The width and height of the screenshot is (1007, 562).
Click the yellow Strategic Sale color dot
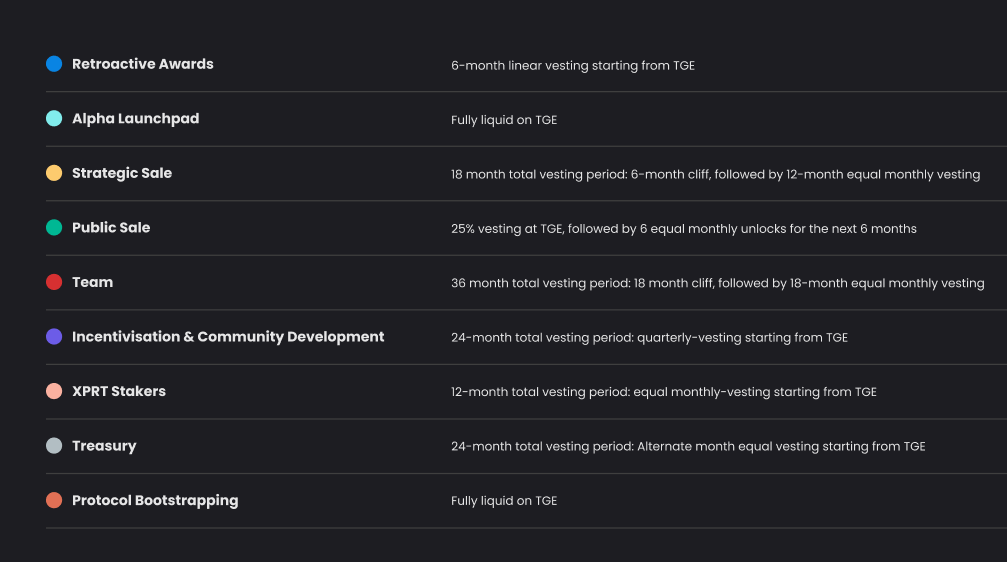(54, 173)
